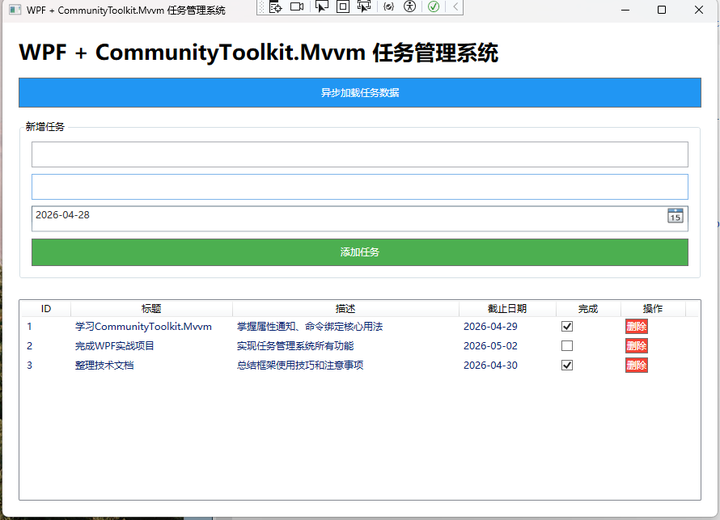Viewport: 720px width, 520px height.
Task: Click the green checkmark hot reload icon
Action: [433, 6]
